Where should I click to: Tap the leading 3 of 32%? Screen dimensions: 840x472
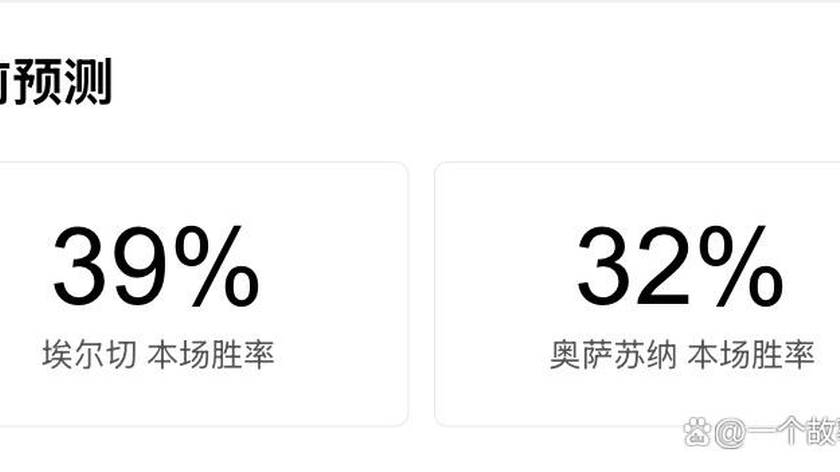point(606,267)
